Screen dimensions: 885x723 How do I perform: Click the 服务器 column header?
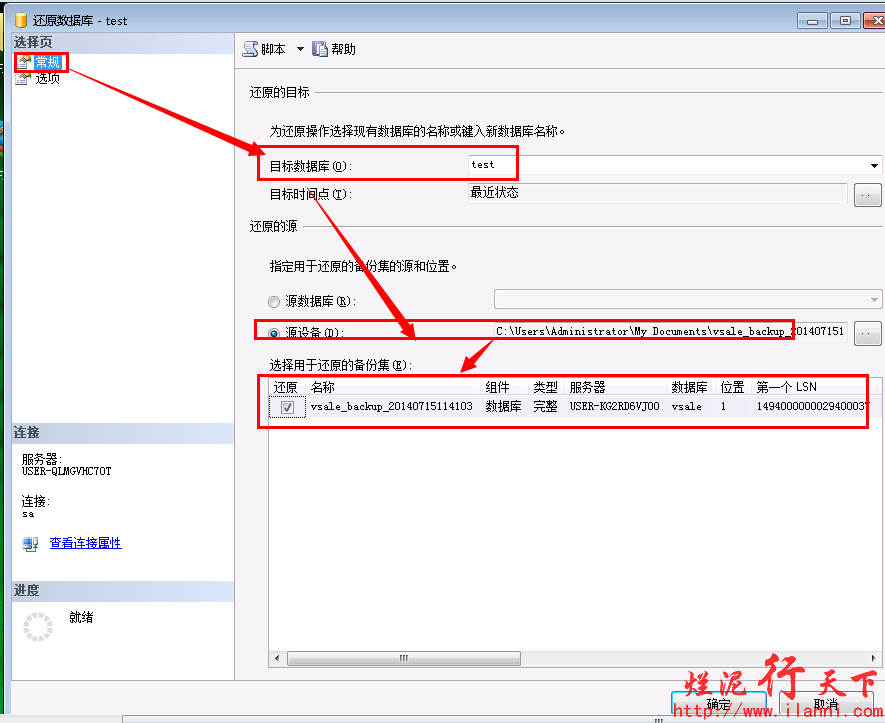click(x=588, y=387)
